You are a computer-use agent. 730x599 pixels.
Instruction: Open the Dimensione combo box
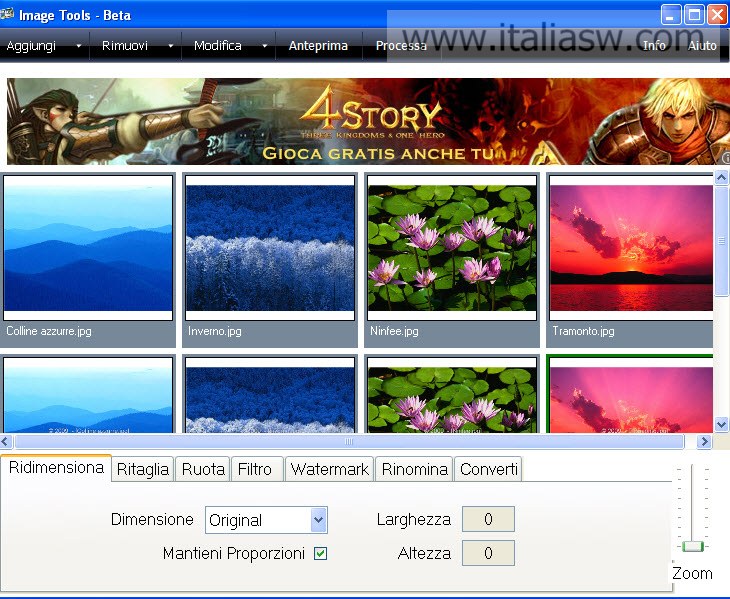(266, 520)
